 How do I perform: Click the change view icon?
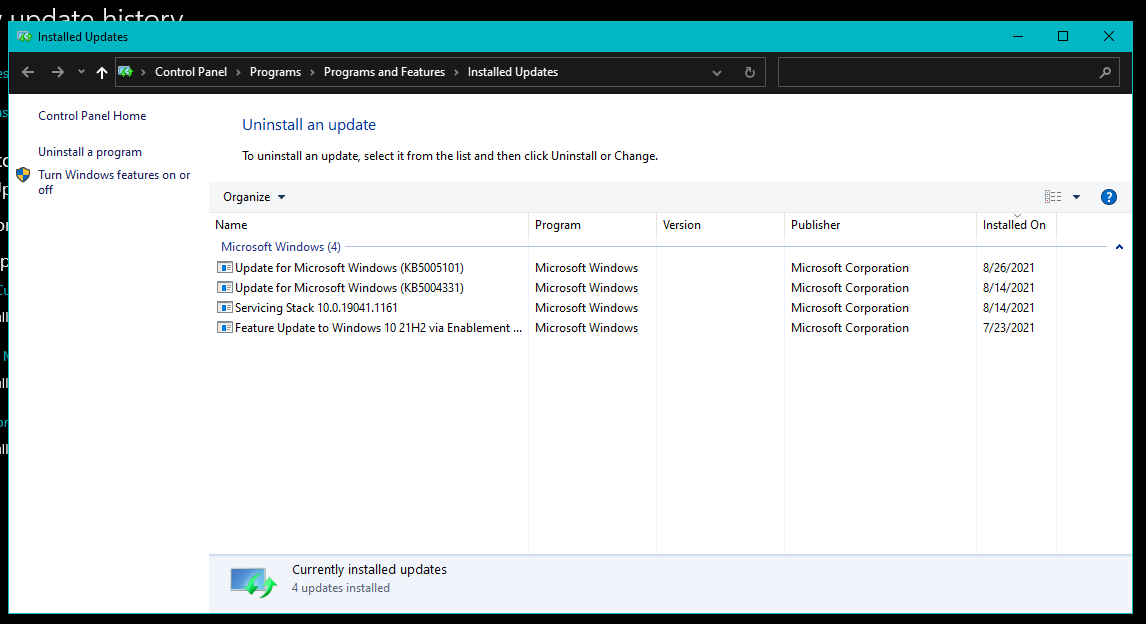click(x=1053, y=197)
